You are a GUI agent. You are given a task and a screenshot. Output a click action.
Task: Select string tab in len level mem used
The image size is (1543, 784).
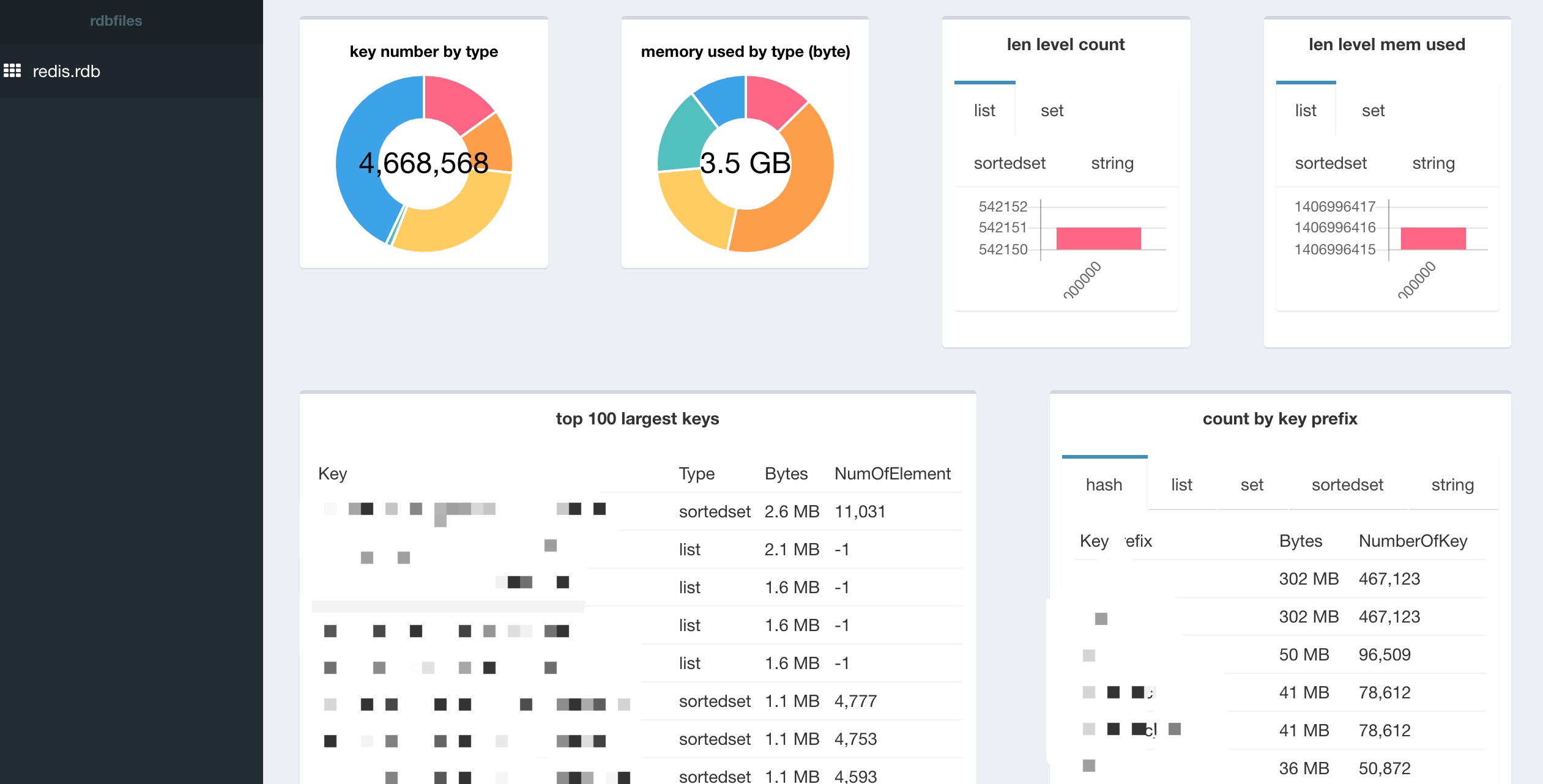(1433, 163)
